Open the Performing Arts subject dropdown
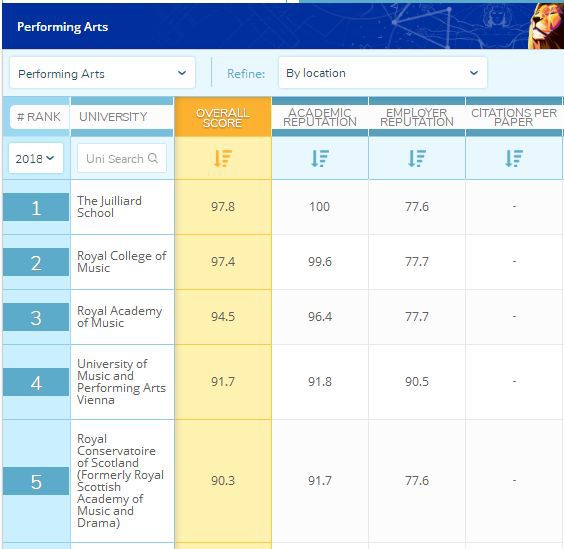The image size is (564, 549). (103, 73)
